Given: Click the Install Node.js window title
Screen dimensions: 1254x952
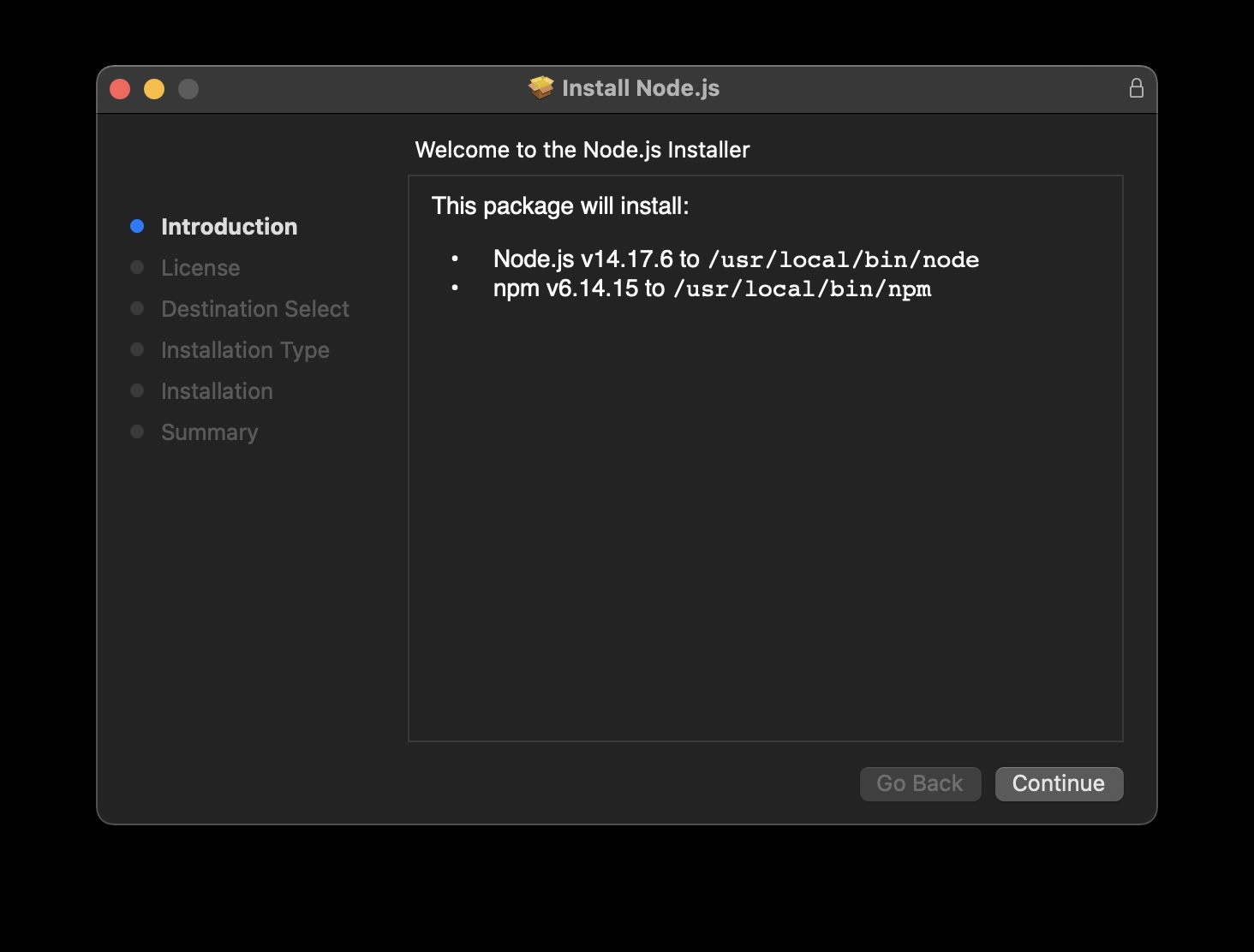Looking at the screenshot, I should [641, 88].
